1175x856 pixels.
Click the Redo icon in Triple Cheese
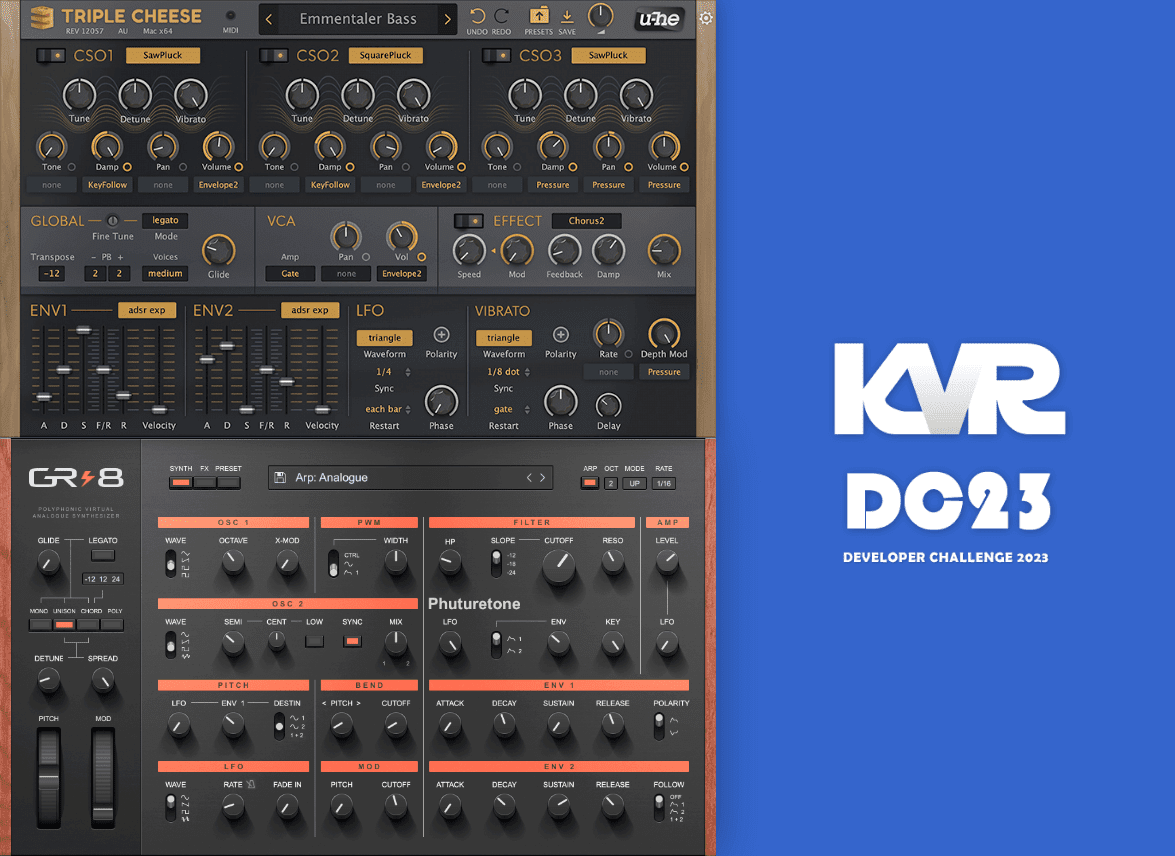pyautogui.click(x=501, y=17)
